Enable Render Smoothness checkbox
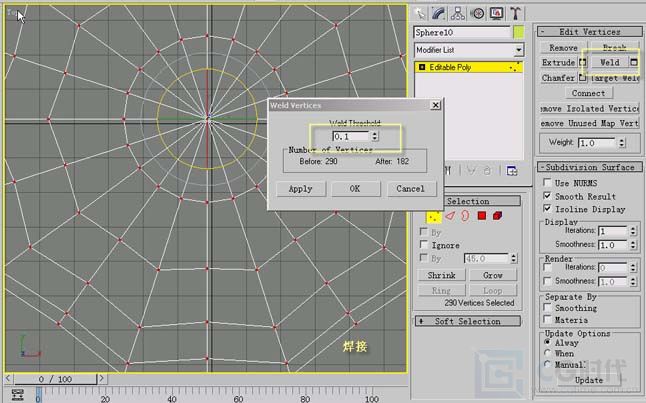The image size is (646, 403). 548,281
